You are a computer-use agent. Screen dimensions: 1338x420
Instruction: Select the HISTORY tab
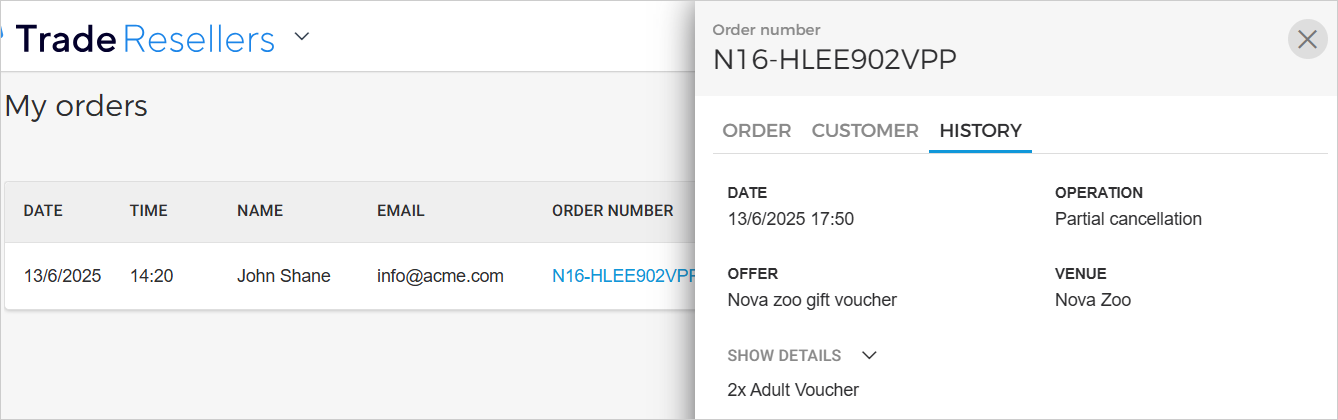980,131
